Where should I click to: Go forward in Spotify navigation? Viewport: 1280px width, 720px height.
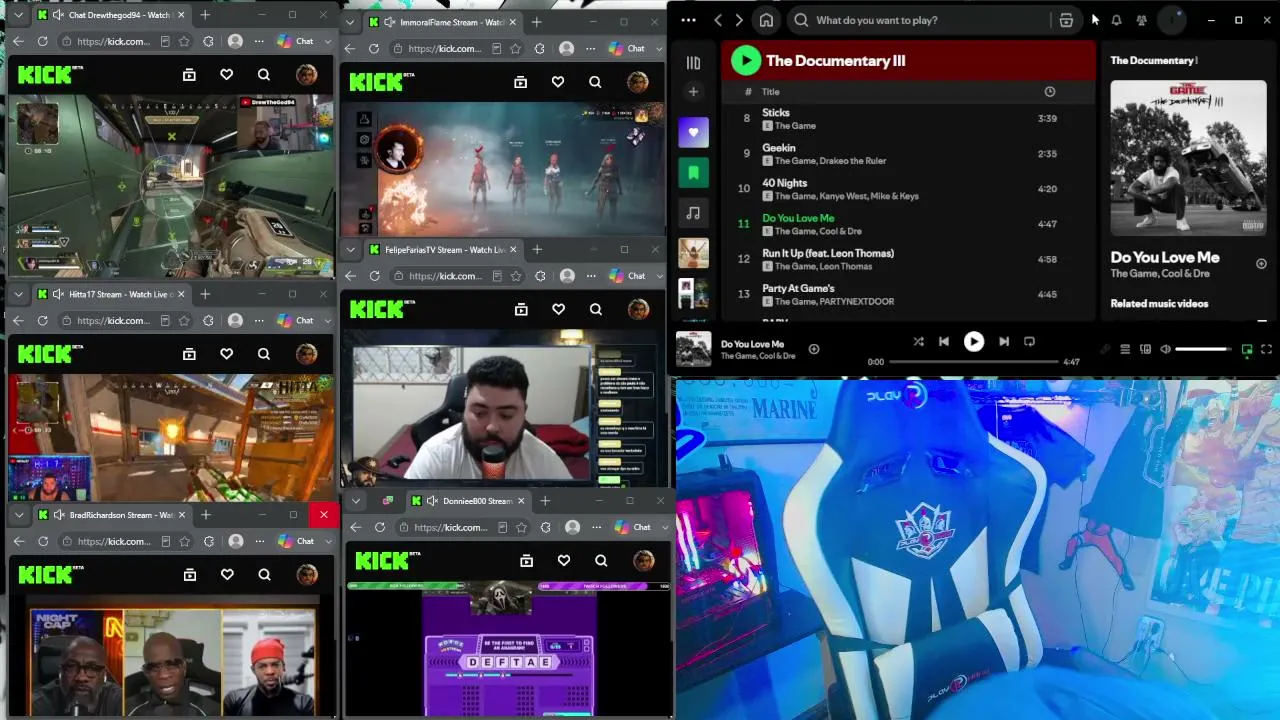[x=739, y=20]
